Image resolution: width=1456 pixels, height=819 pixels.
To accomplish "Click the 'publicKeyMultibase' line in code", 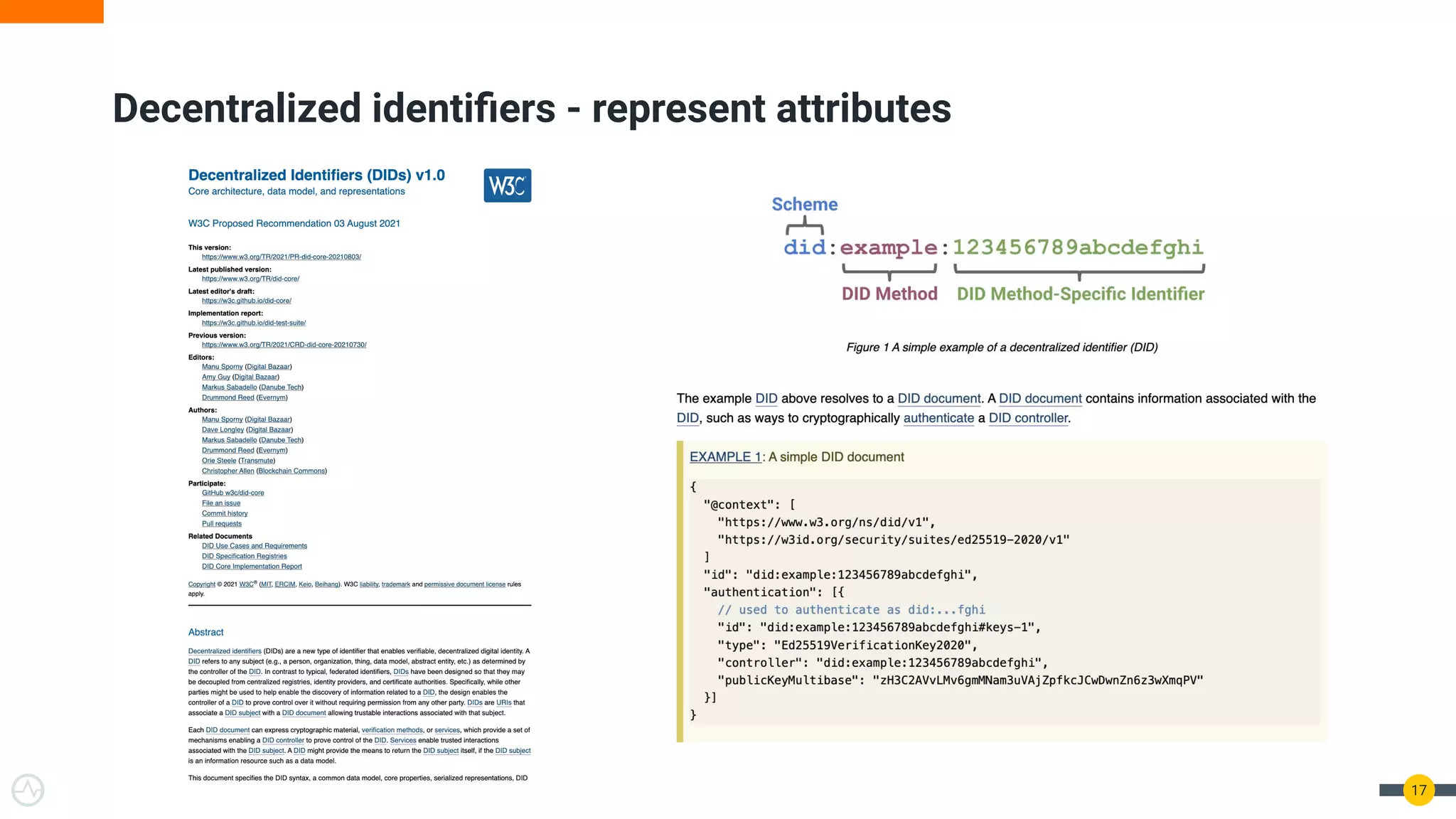I will 960,680.
